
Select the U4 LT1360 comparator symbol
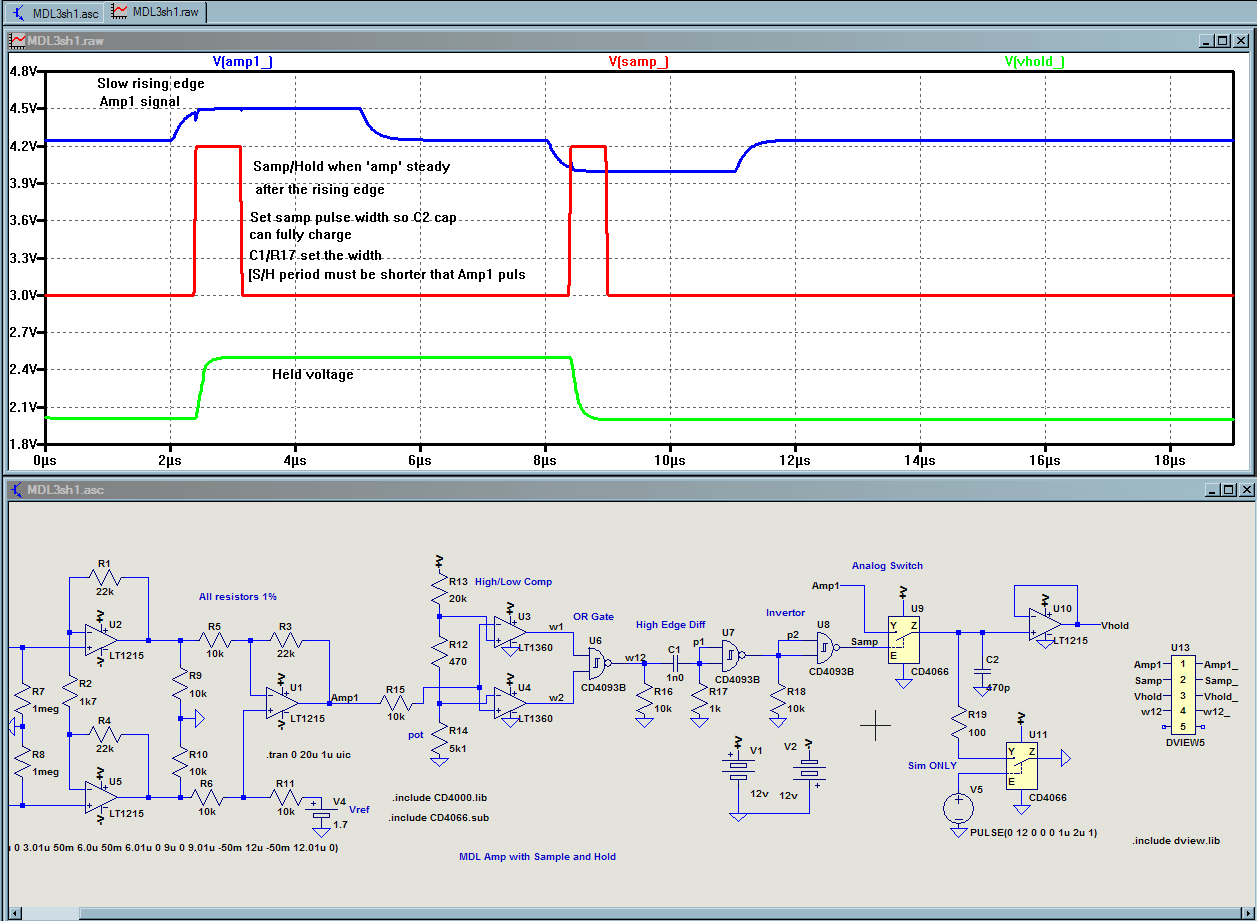tap(512, 701)
